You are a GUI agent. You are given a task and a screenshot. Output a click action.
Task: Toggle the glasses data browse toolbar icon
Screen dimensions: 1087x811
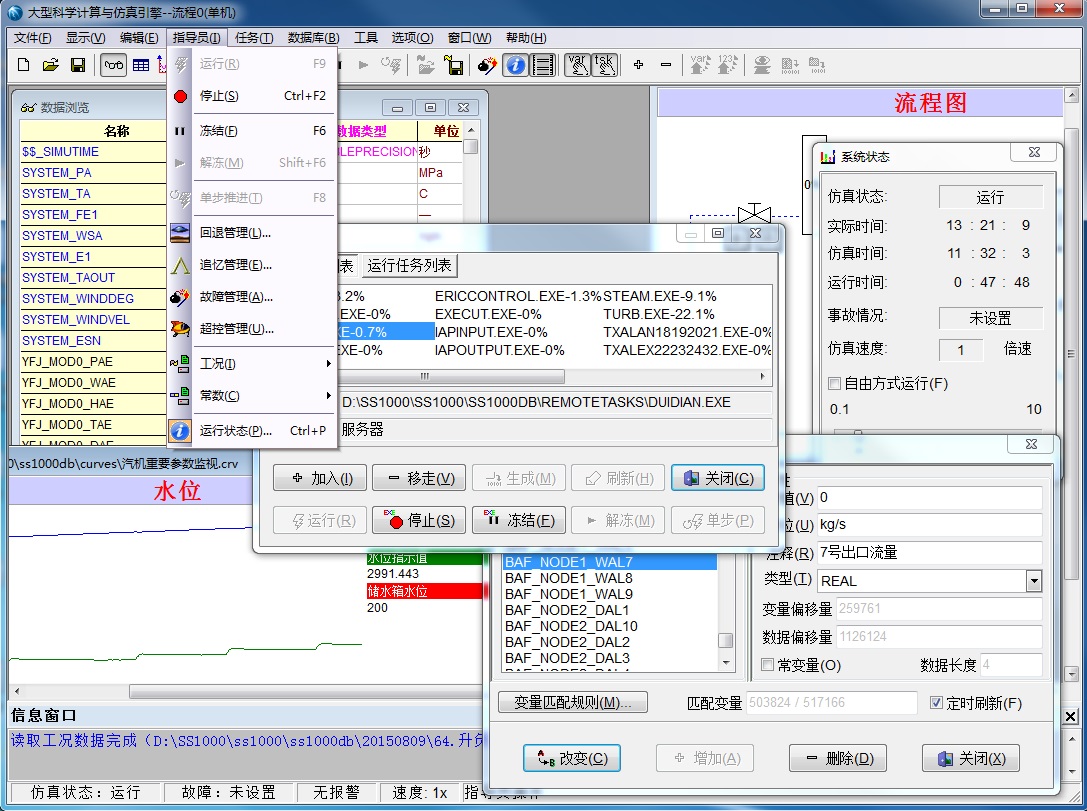(x=113, y=65)
